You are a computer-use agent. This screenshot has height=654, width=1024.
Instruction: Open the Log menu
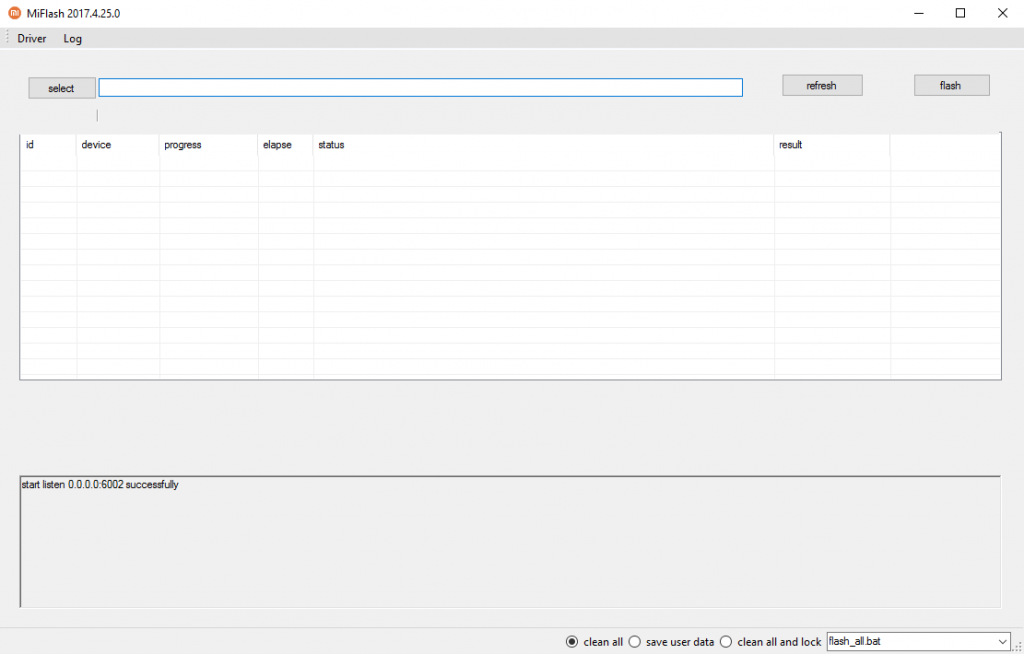[x=72, y=39]
